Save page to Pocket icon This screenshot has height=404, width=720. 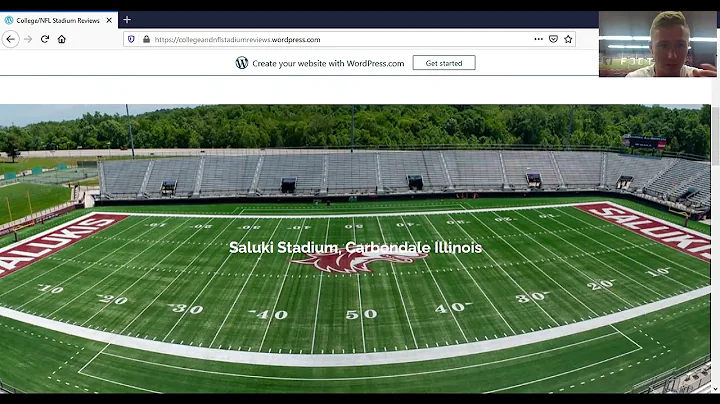[x=553, y=39]
